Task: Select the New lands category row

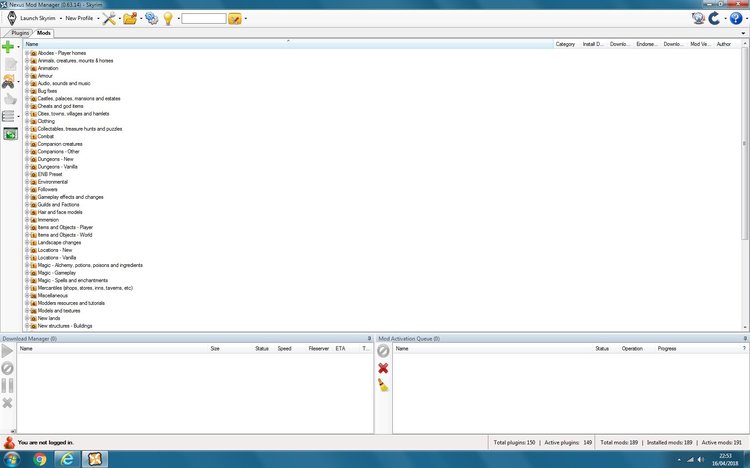Action: 49,318
